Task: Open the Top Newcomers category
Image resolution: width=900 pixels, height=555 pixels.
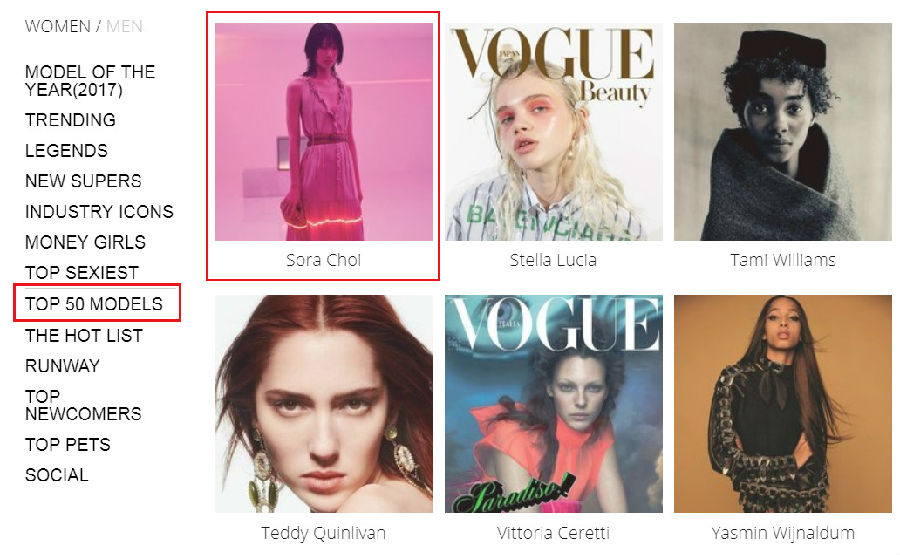Action: tap(83, 405)
